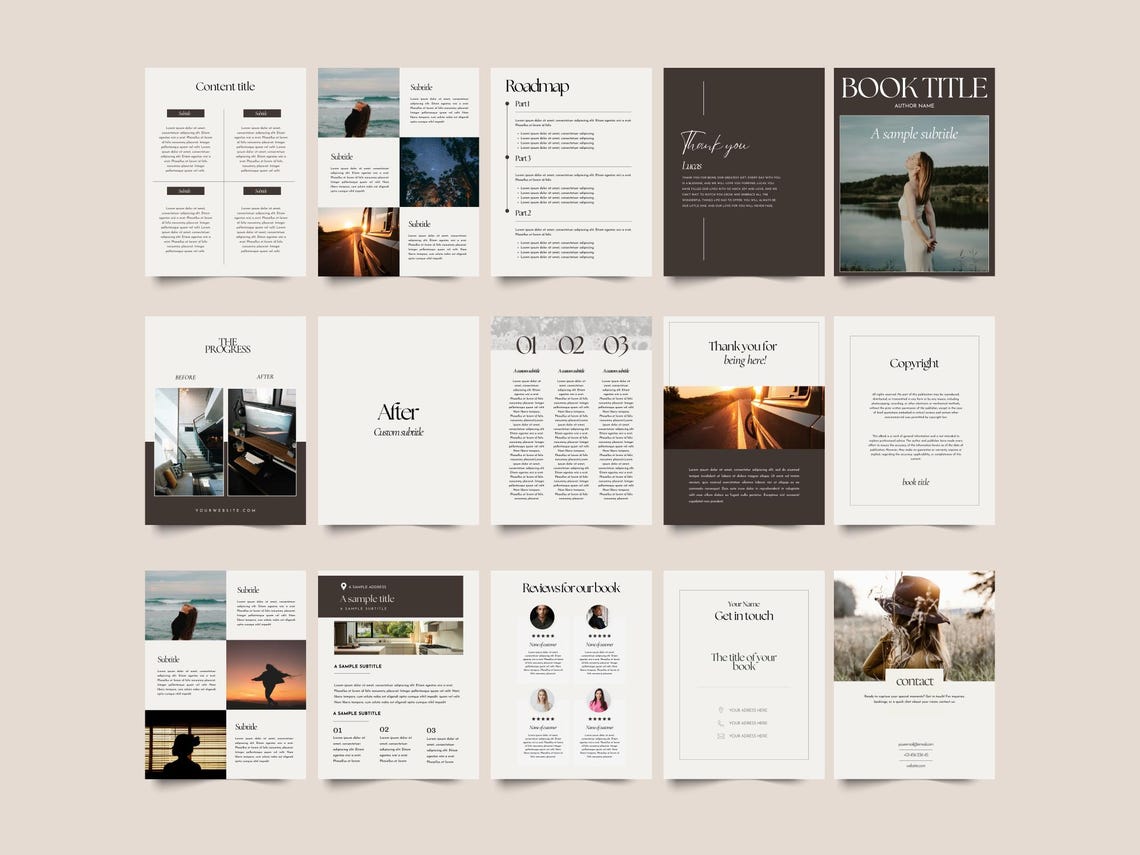Select the bearded man reviewer avatar
The height and width of the screenshot is (855, 1140).
542,617
